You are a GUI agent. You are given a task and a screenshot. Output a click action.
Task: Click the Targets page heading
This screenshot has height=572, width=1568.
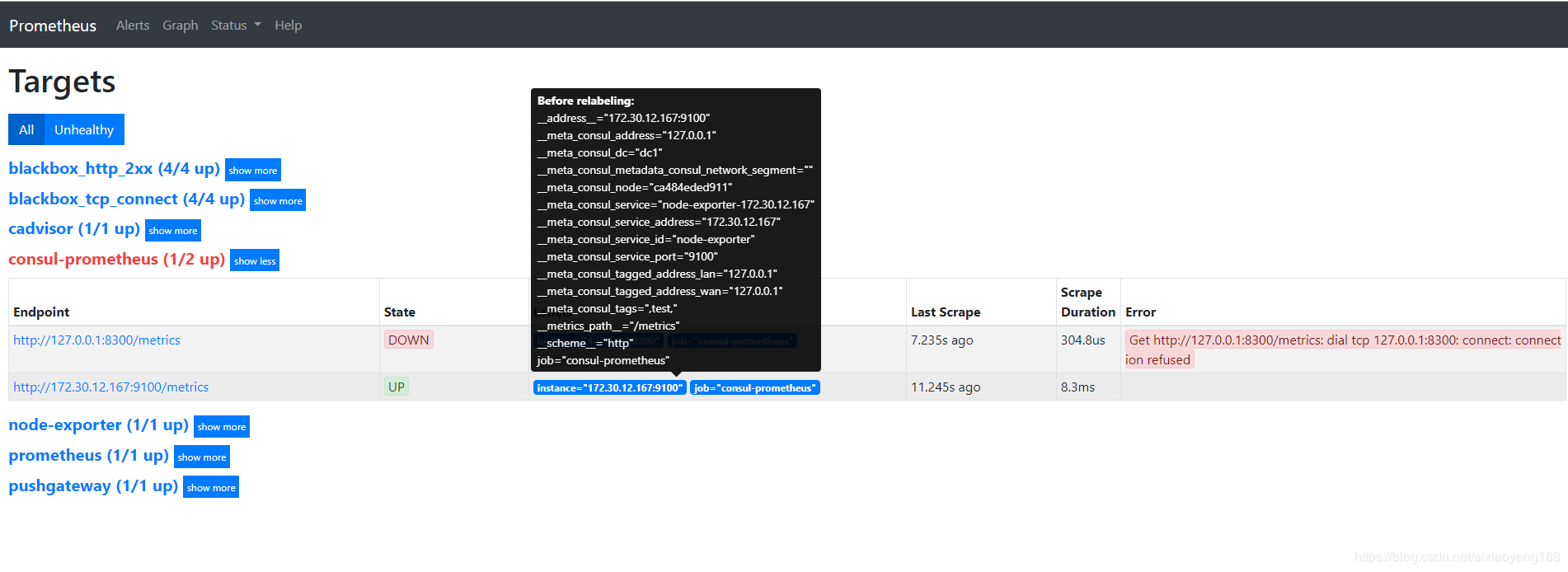[x=62, y=82]
